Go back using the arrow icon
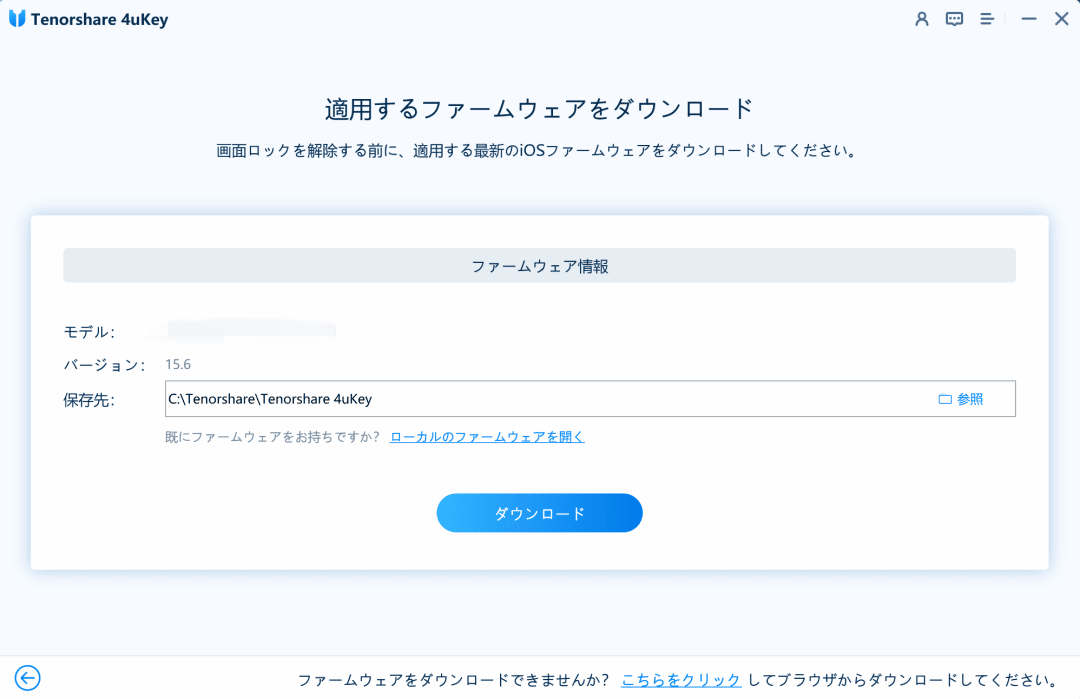Viewport: 1080px width, 699px height. (x=28, y=678)
